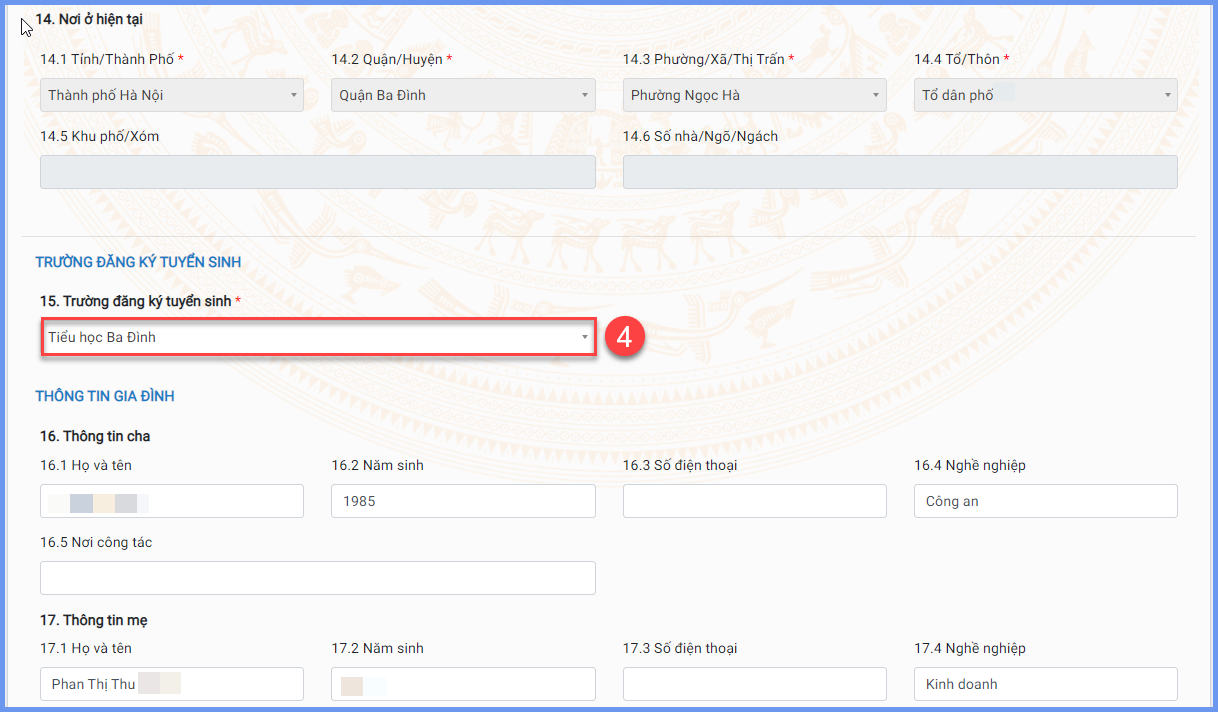Focus the Nơi công tác field (16.5)
Image resolution: width=1218 pixels, height=712 pixels.
tap(318, 578)
